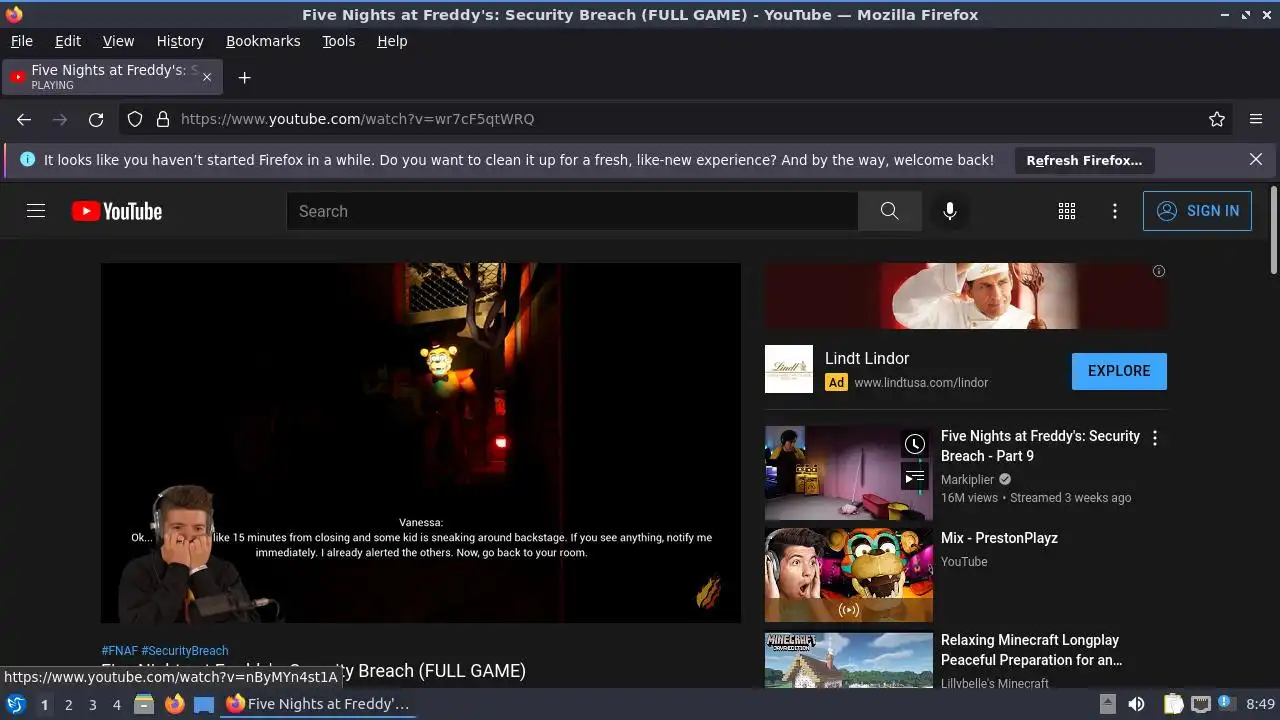Open the clipboard tray icon
This screenshot has width=1280, height=720.
(1174, 704)
